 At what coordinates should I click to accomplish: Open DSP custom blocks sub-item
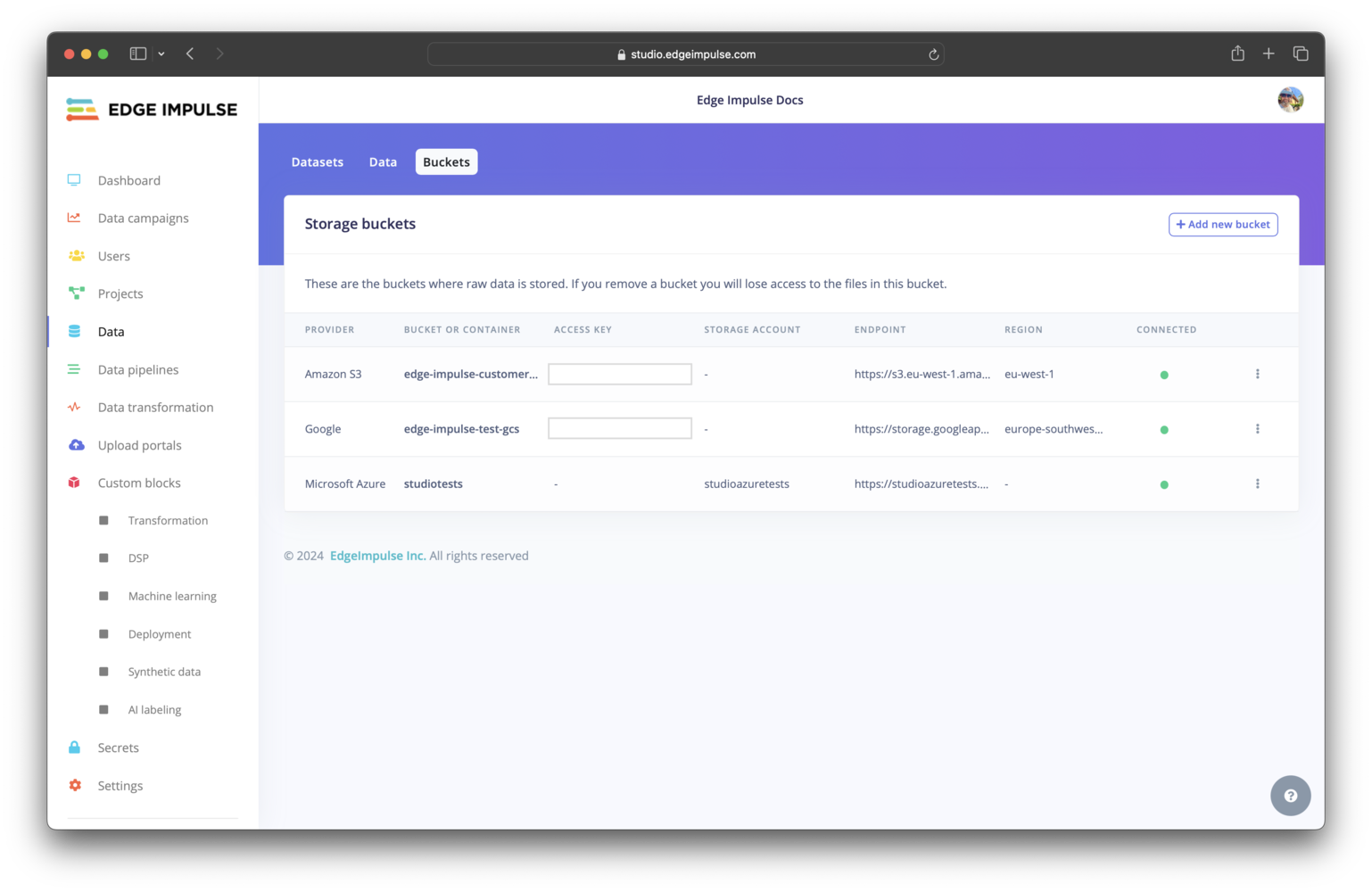(138, 557)
